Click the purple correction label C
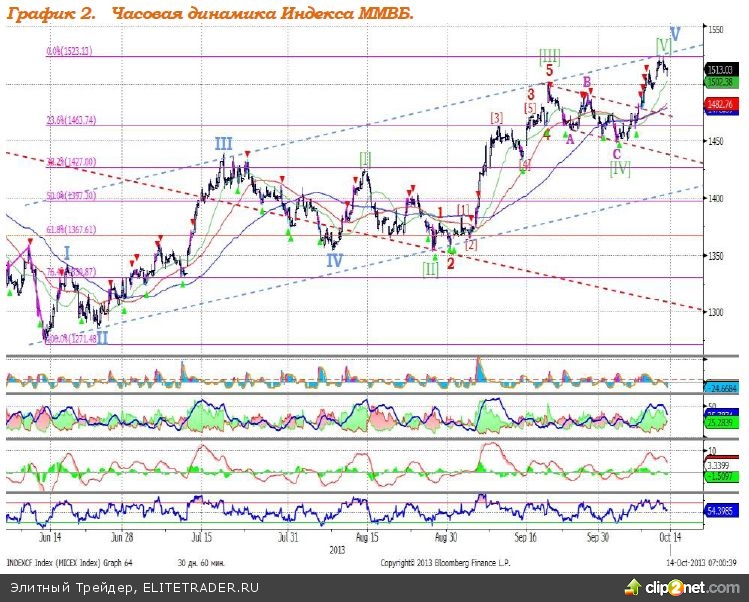Viewport: 749px width, 602px height. point(617,154)
